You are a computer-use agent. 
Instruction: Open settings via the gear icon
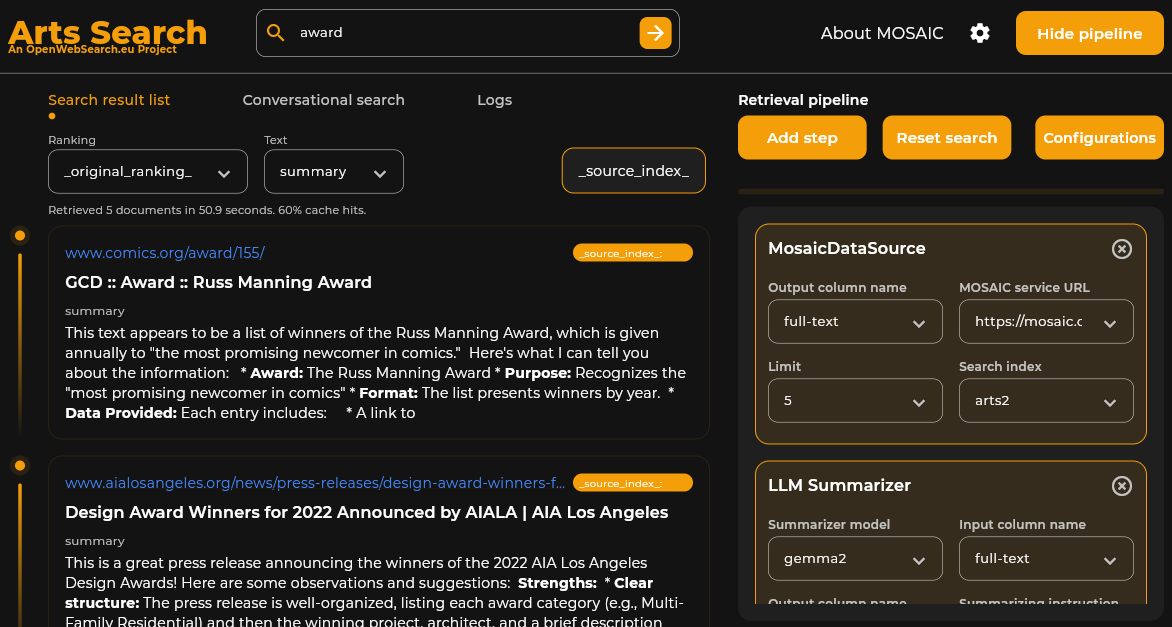[x=980, y=33]
